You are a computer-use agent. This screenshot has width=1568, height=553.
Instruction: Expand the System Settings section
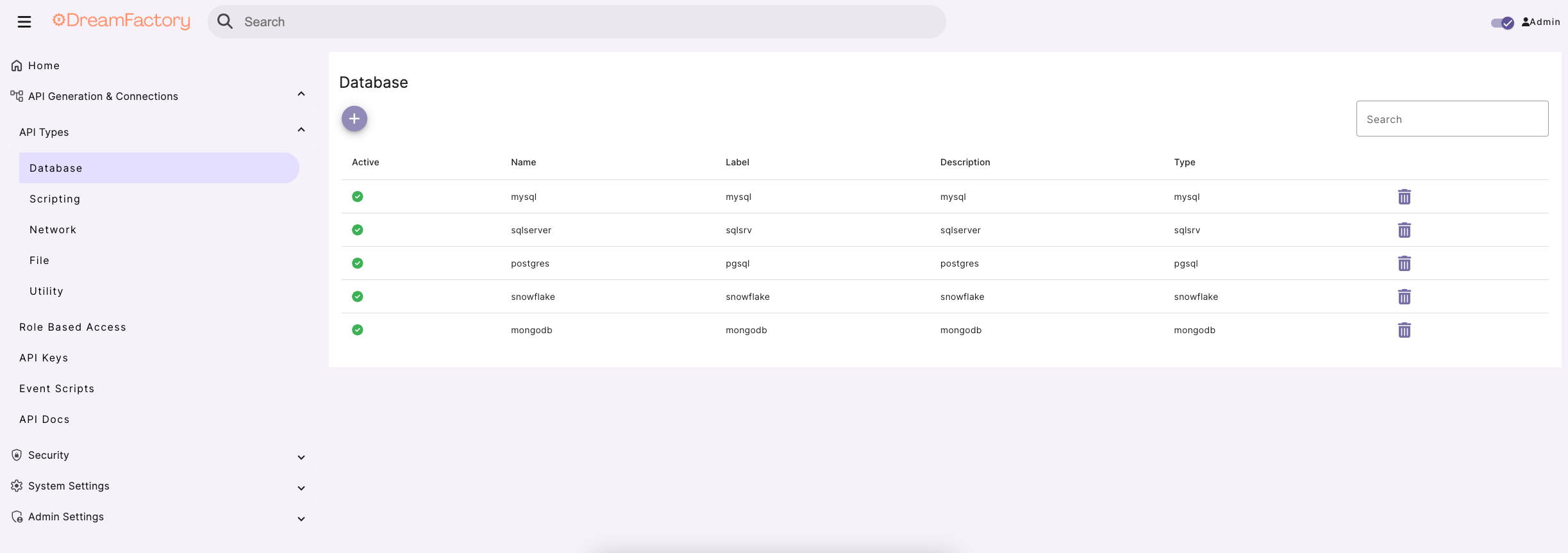[301, 488]
